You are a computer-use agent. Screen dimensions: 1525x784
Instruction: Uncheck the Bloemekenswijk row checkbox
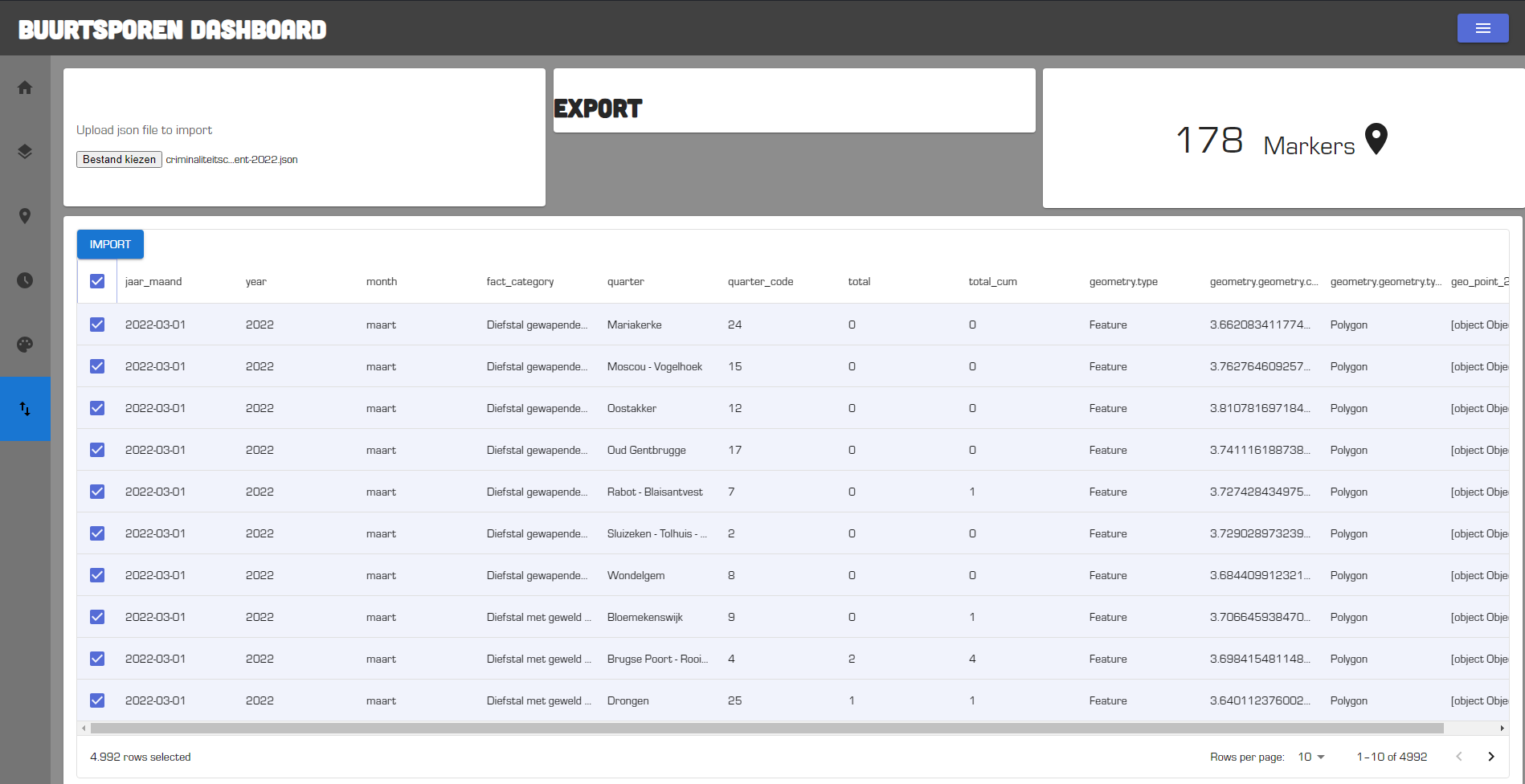pos(97,617)
